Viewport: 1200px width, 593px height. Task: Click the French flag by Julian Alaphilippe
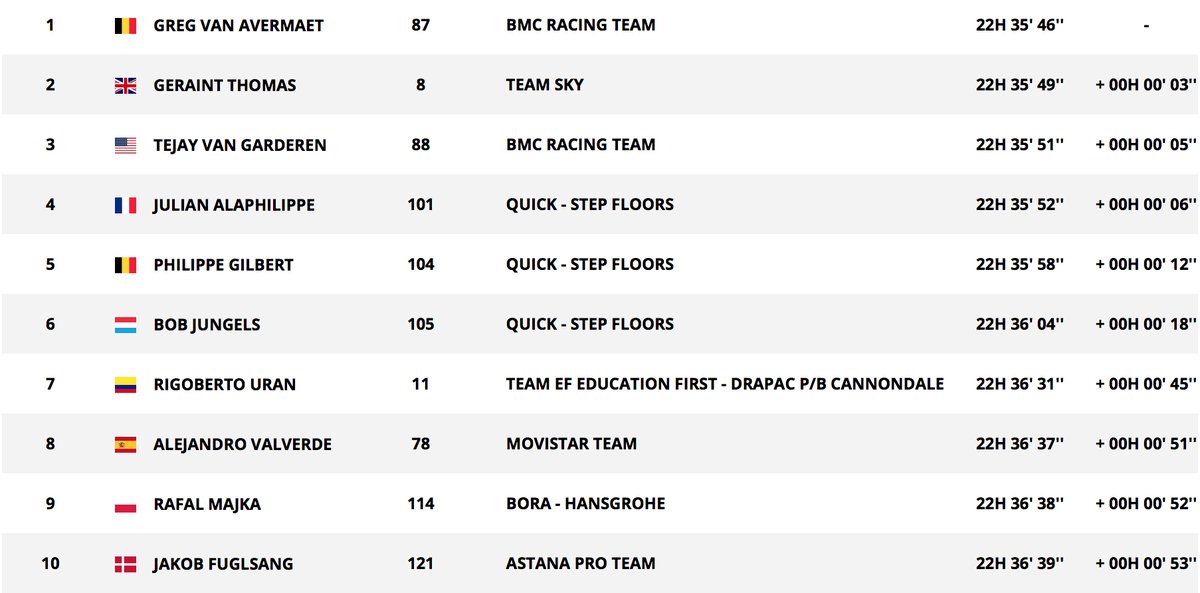[x=125, y=205]
